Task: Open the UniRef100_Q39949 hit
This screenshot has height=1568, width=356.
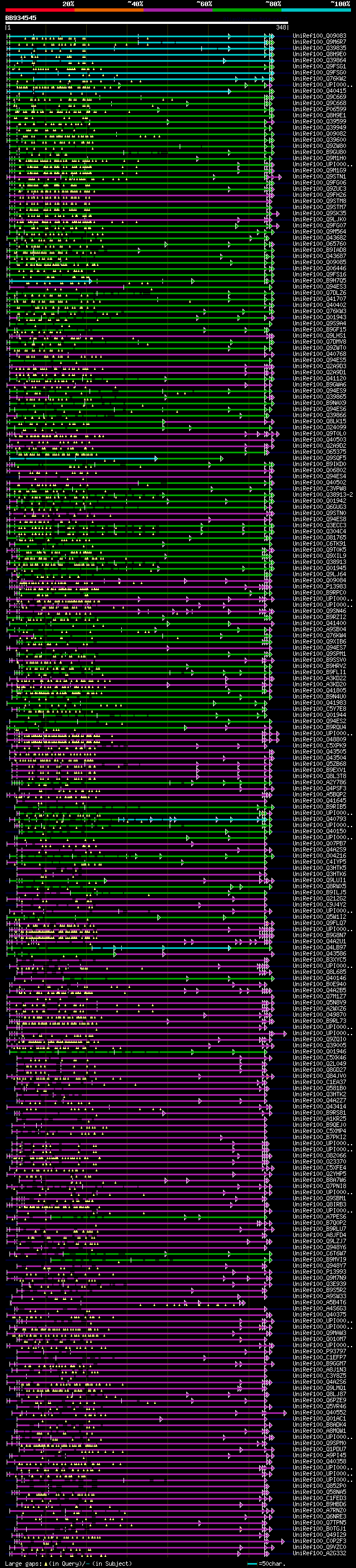Action: coord(319,127)
